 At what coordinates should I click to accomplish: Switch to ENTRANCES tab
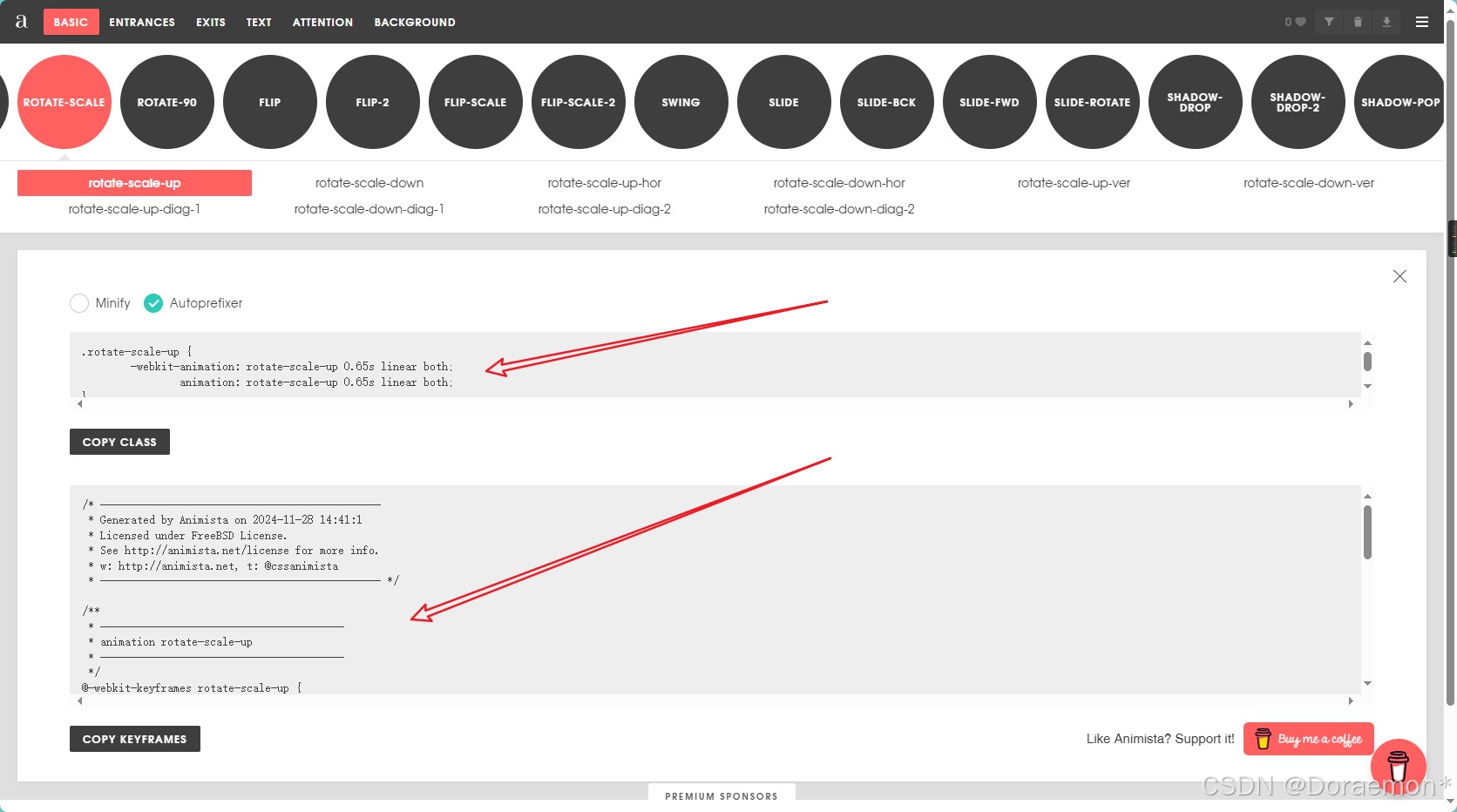coord(142,22)
